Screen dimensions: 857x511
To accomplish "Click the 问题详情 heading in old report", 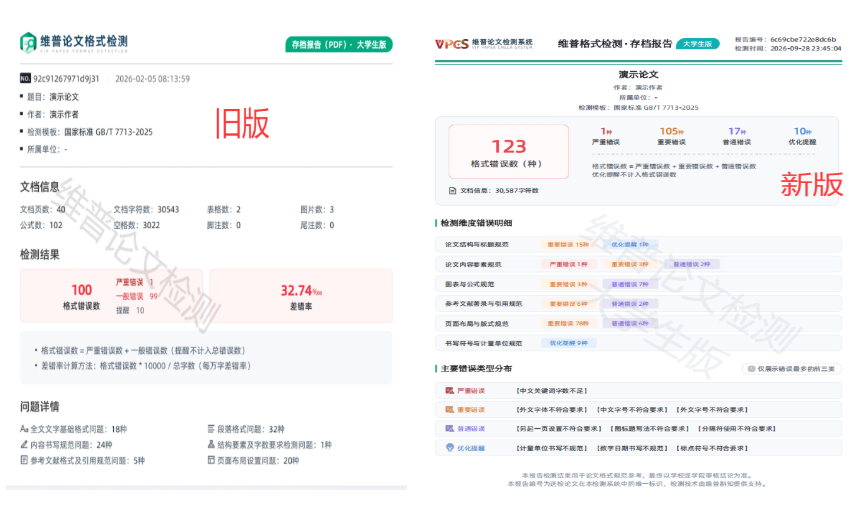I will [x=39, y=407].
